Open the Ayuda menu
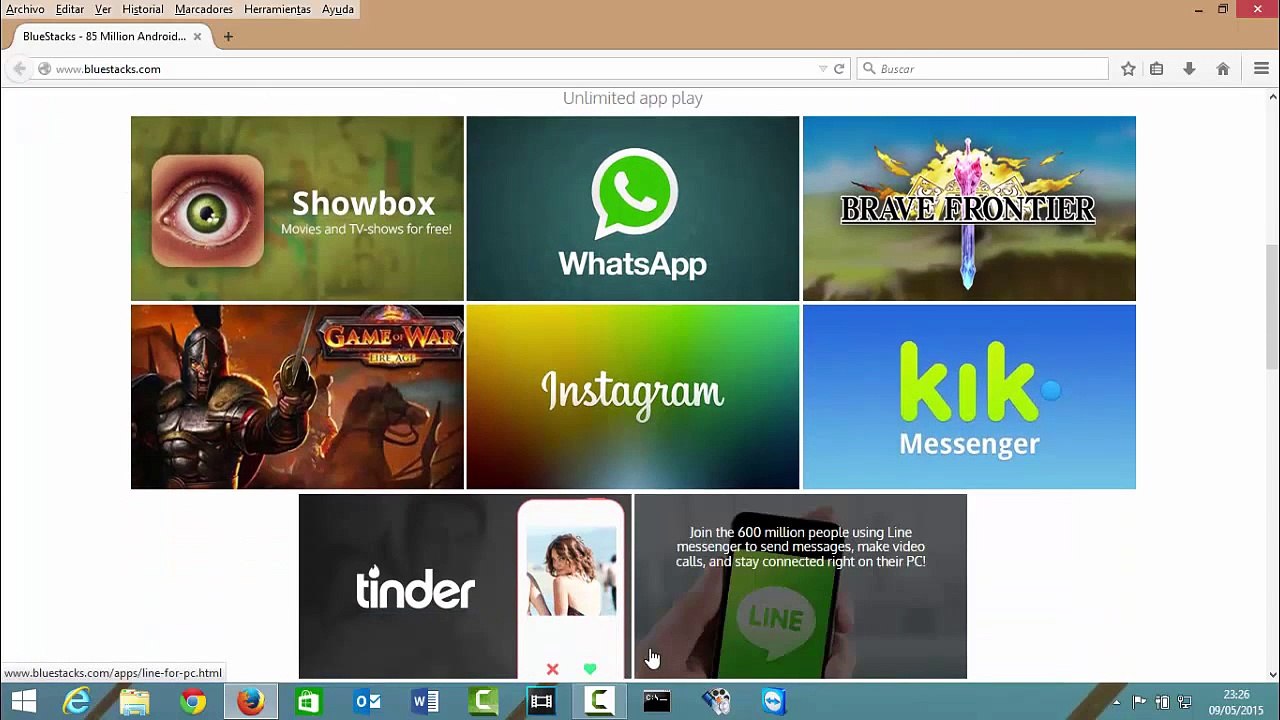The height and width of the screenshot is (720, 1280). pos(338,9)
